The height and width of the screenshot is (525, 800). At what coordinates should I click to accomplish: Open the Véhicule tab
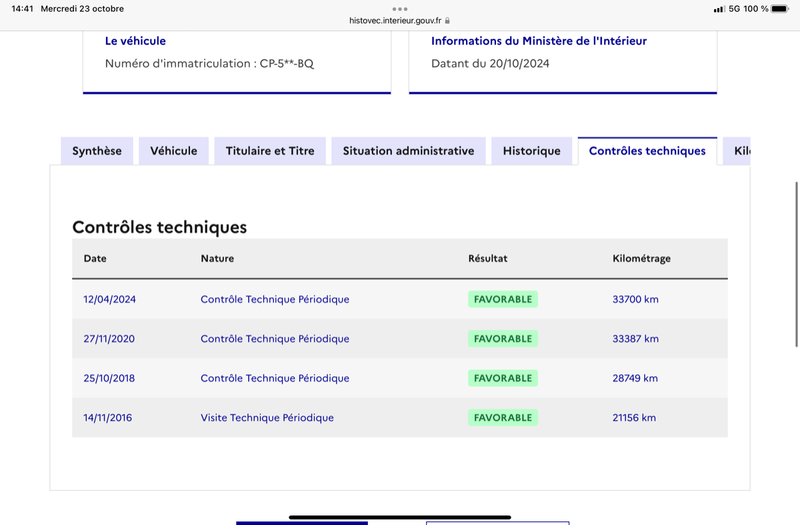tap(173, 151)
